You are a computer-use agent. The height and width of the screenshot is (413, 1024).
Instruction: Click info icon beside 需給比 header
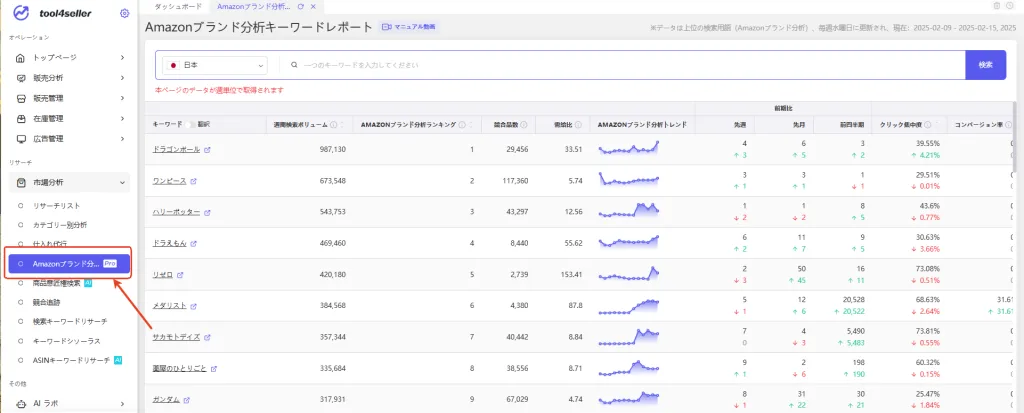click(x=579, y=124)
